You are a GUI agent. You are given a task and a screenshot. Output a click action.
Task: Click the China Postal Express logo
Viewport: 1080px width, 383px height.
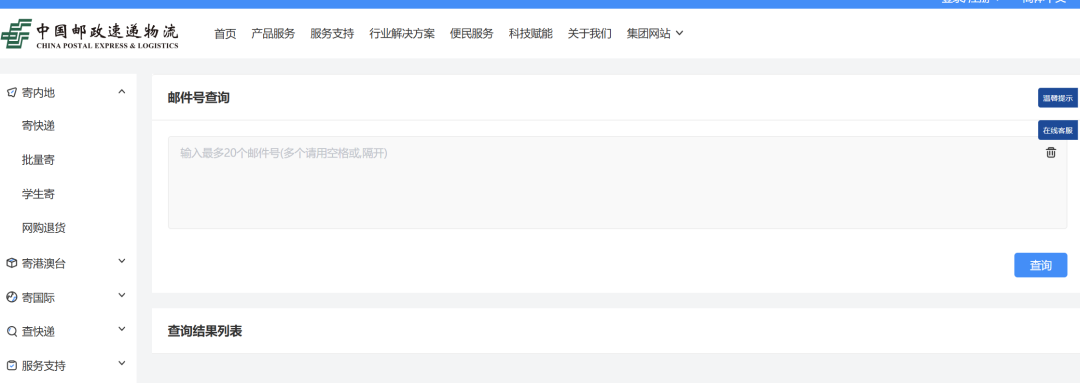pos(90,34)
